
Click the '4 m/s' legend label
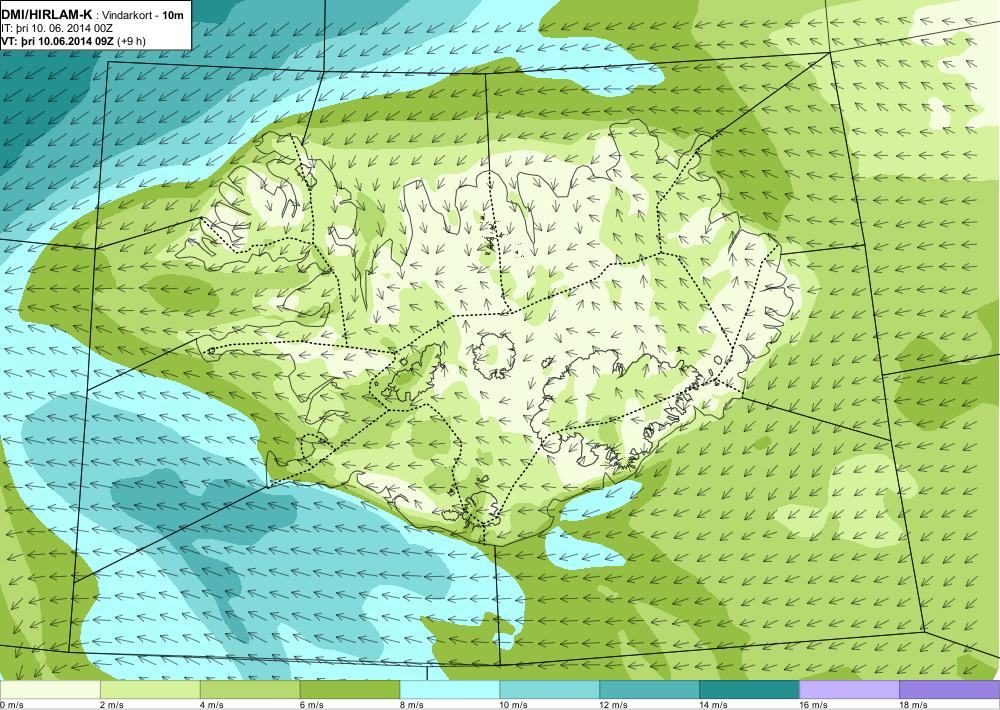tap(212, 705)
